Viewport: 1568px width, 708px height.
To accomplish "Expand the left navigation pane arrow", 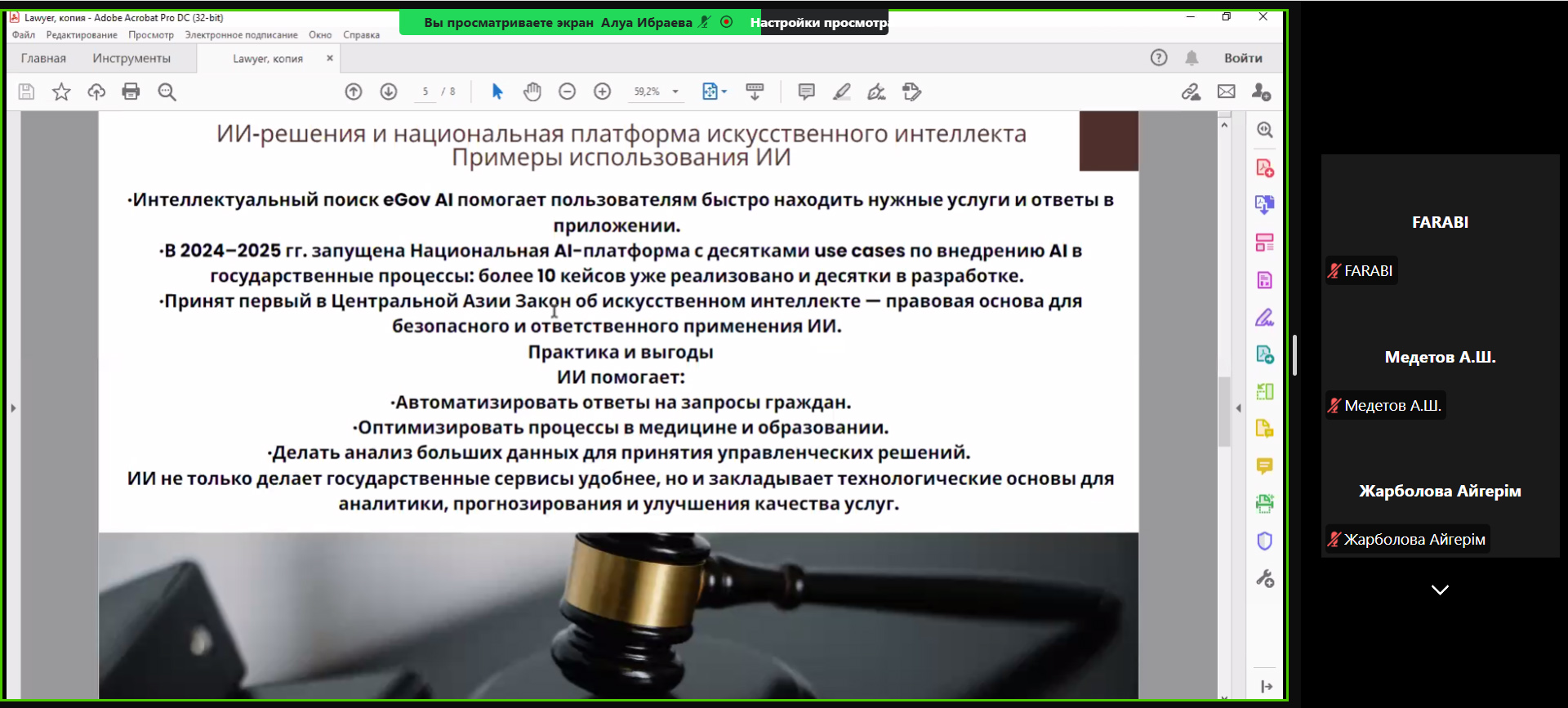I will [x=13, y=407].
